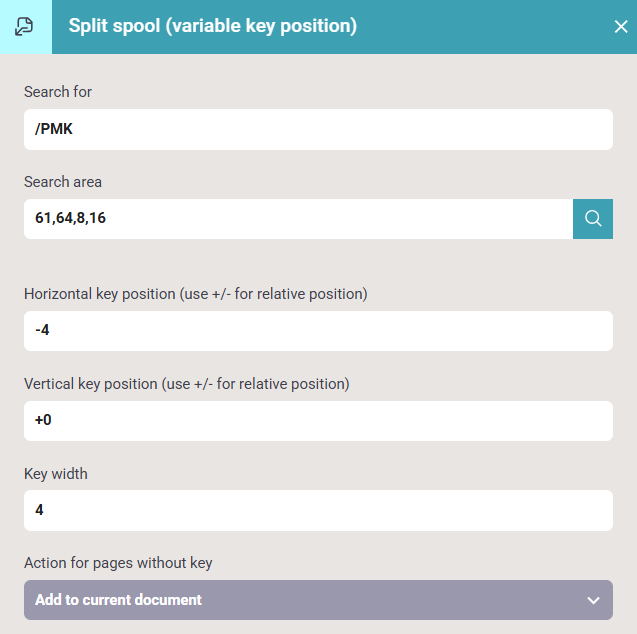Screen dimensions: 637x634
Task: Click the split spool icon in header
Action: coord(24,27)
